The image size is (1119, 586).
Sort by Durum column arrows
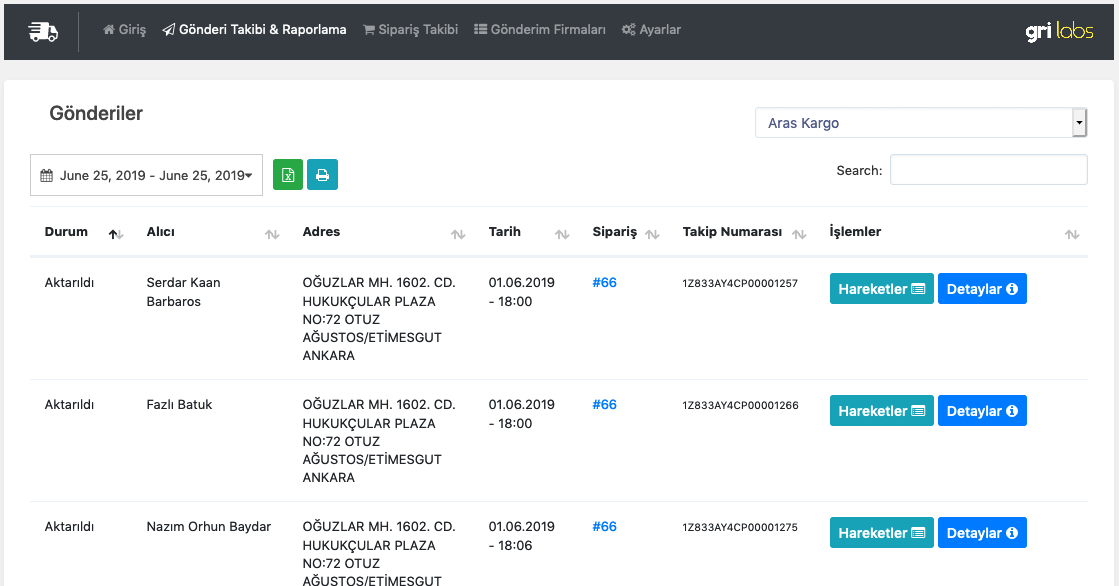[116, 234]
